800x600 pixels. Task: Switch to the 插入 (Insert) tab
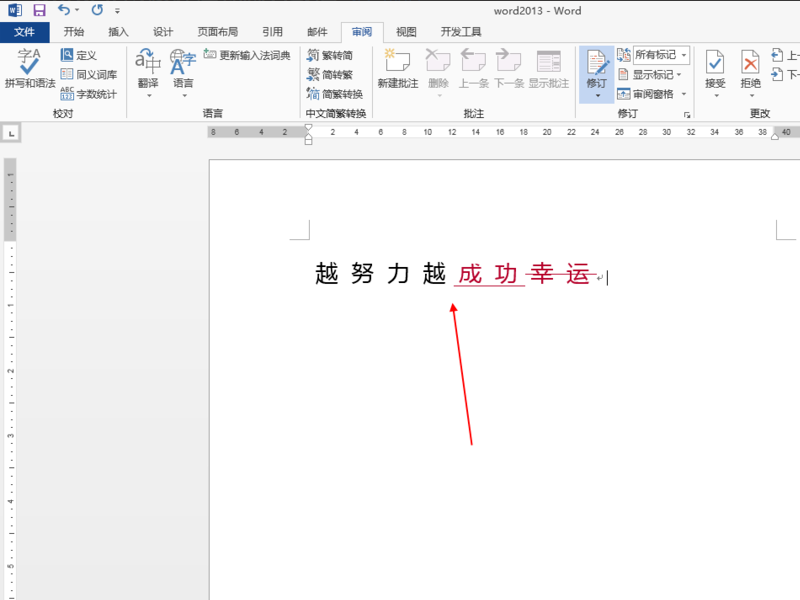tap(118, 32)
